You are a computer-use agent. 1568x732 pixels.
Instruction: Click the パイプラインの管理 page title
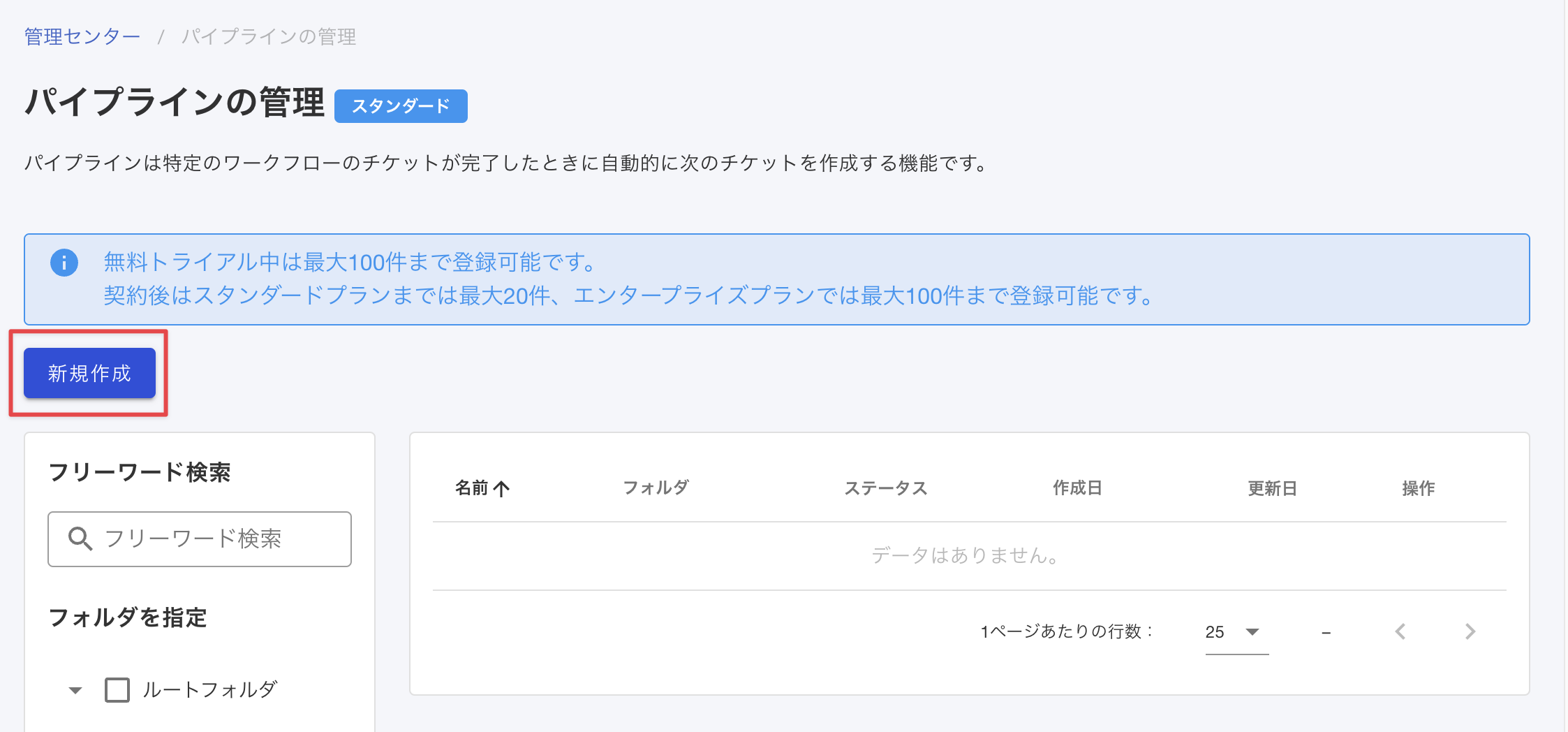[x=175, y=103]
